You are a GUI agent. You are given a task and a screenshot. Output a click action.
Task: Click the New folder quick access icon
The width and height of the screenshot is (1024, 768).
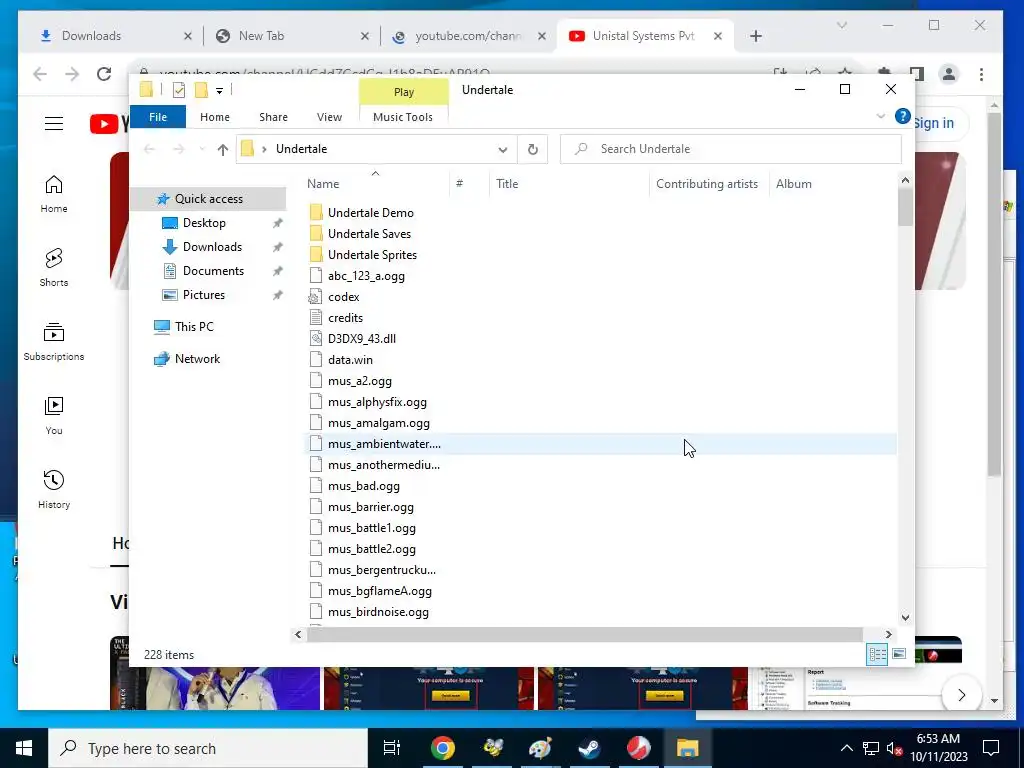pos(201,90)
